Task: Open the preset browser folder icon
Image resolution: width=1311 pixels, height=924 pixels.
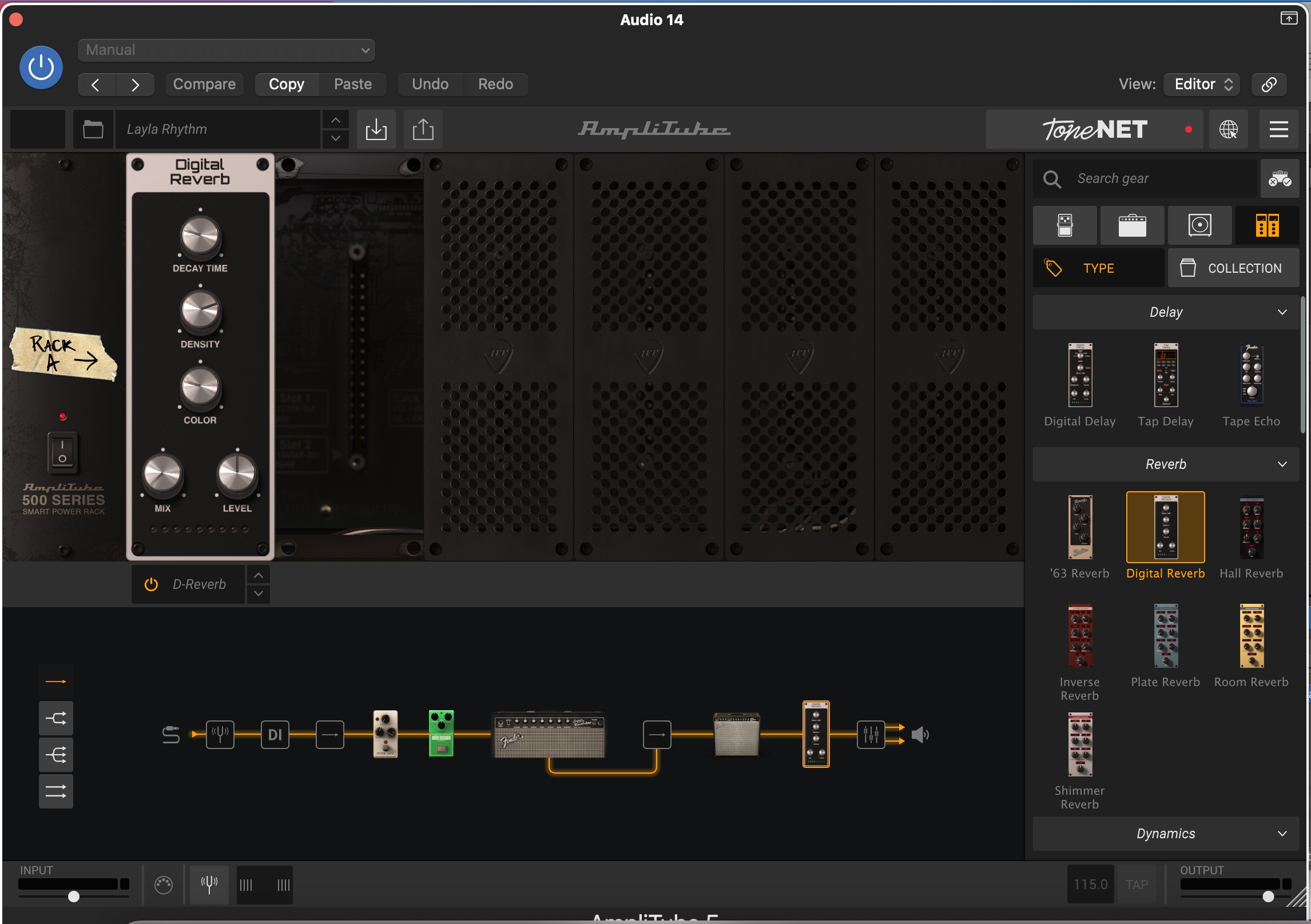Action: 93,129
